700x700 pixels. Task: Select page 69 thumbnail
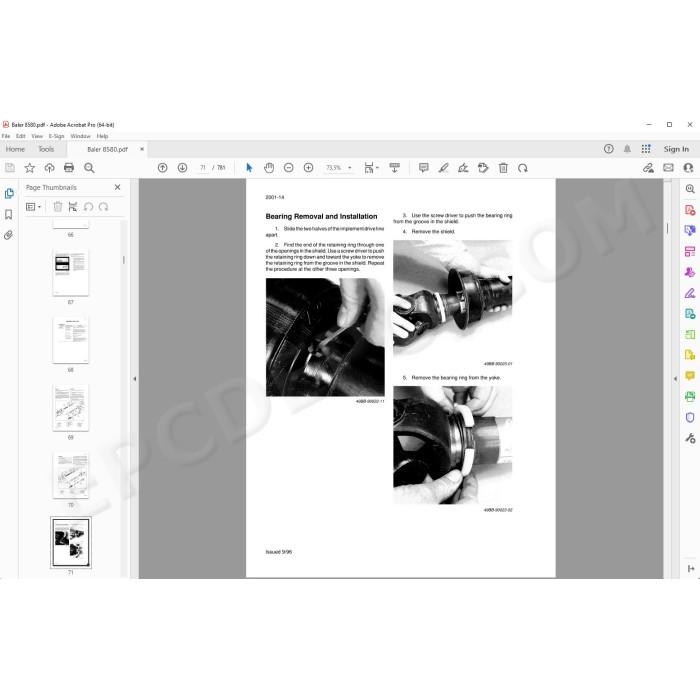pyautogui.click(x=71, y=408)
